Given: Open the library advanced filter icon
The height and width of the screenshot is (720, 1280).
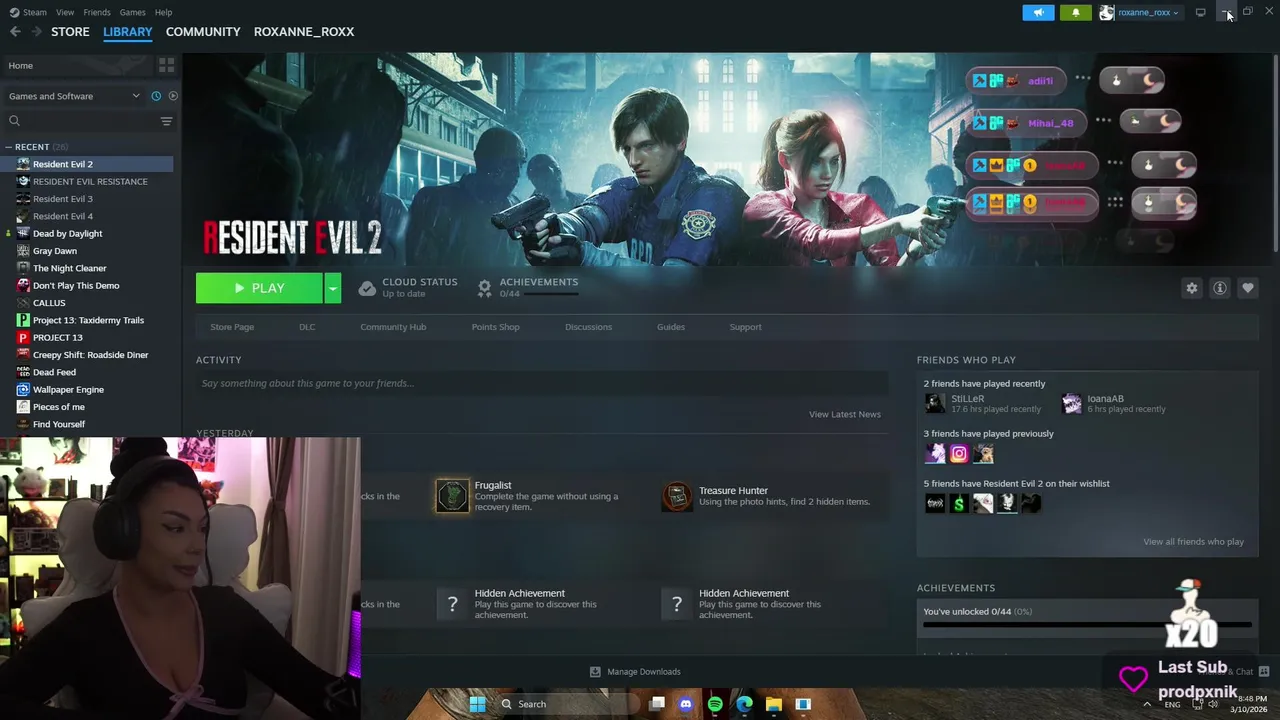Looking at the screenshot, I should point(166,121).
